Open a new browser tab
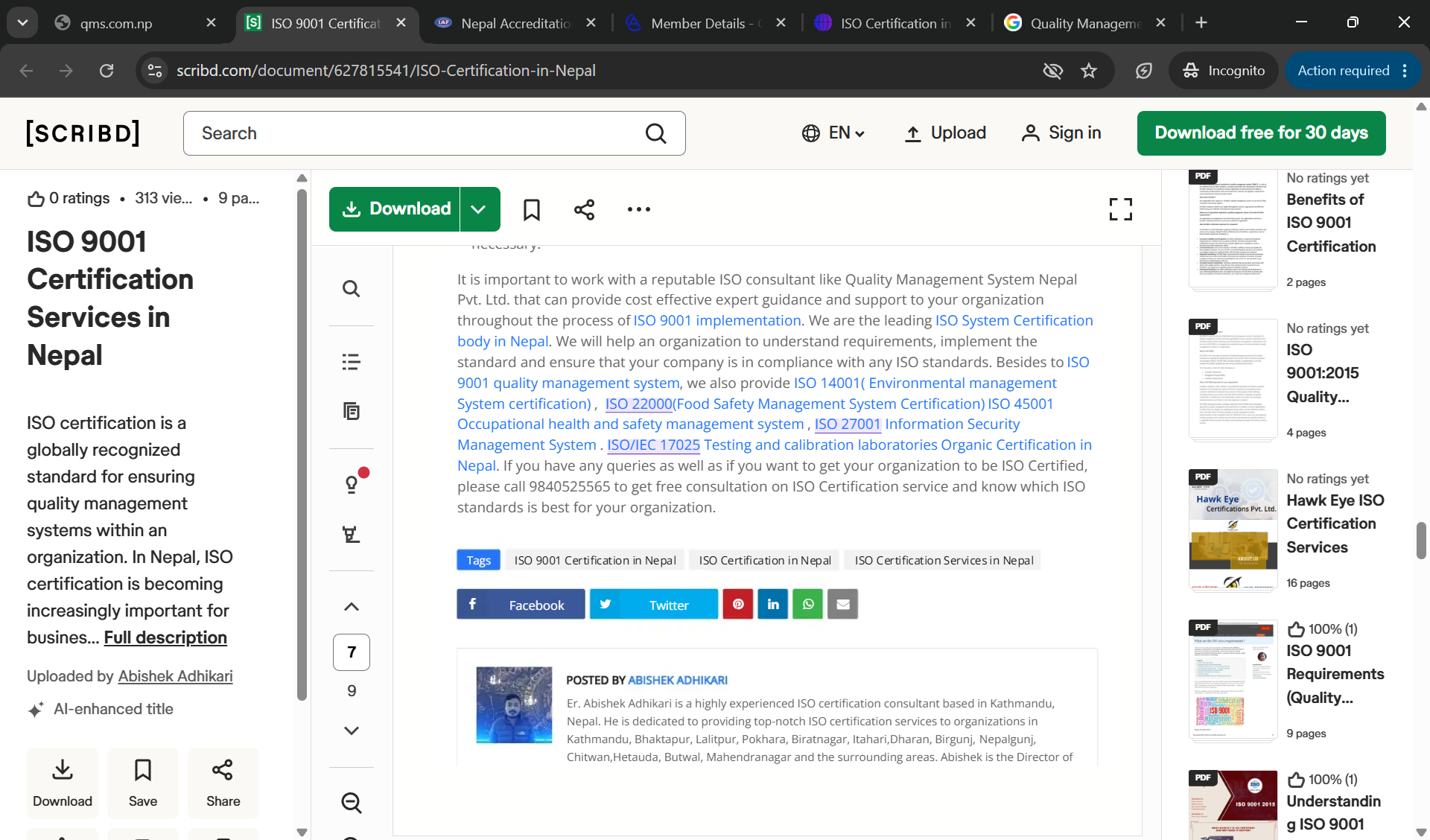1430x840 pixels. 1201,23
